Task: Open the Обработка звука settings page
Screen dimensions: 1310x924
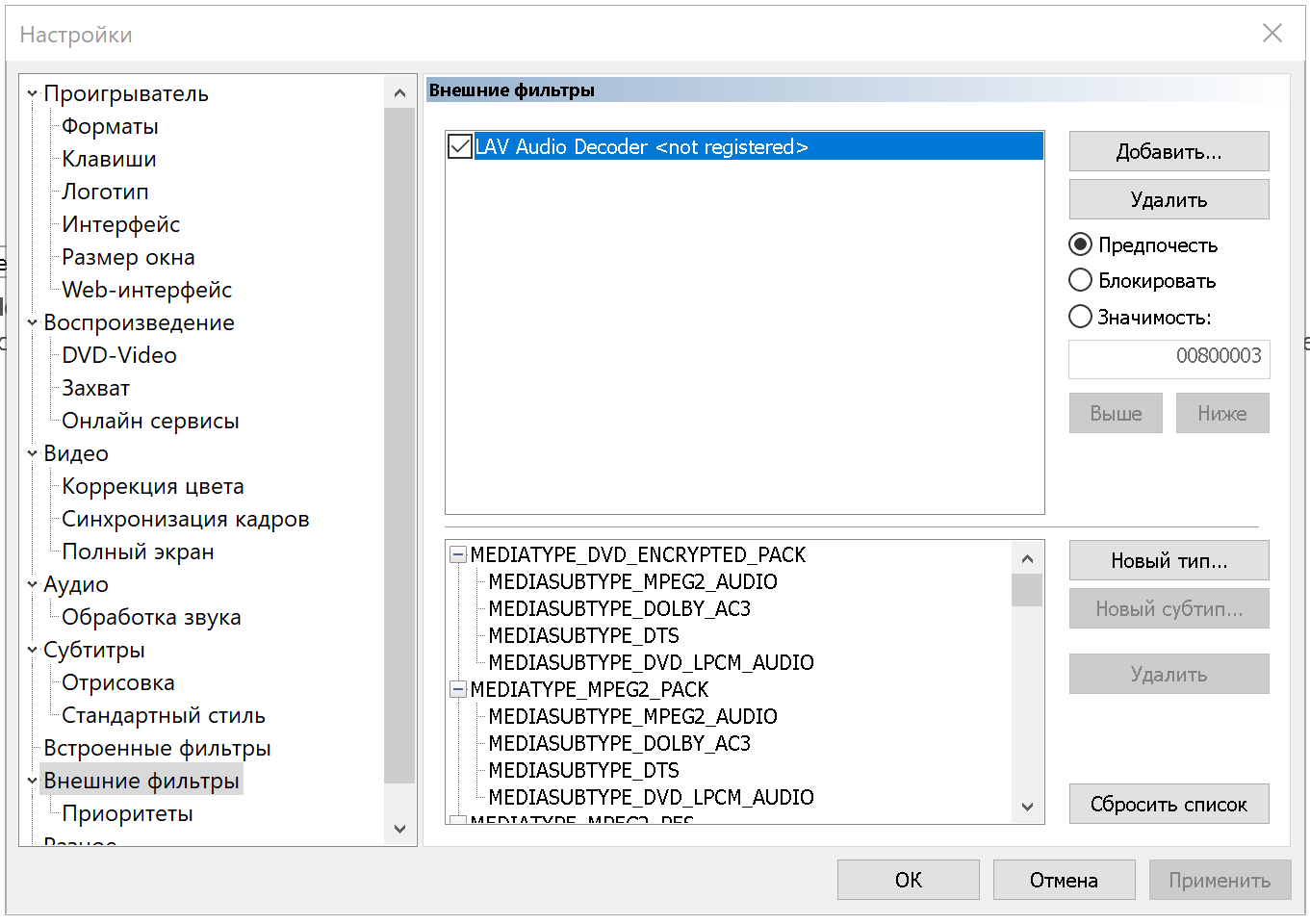Action: [151, 618]
